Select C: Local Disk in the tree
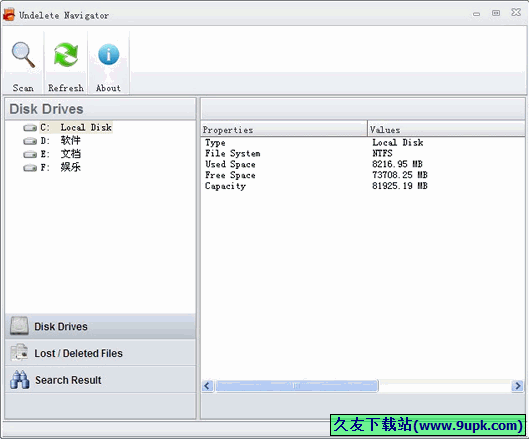529x439 pixels. (76, 128)
